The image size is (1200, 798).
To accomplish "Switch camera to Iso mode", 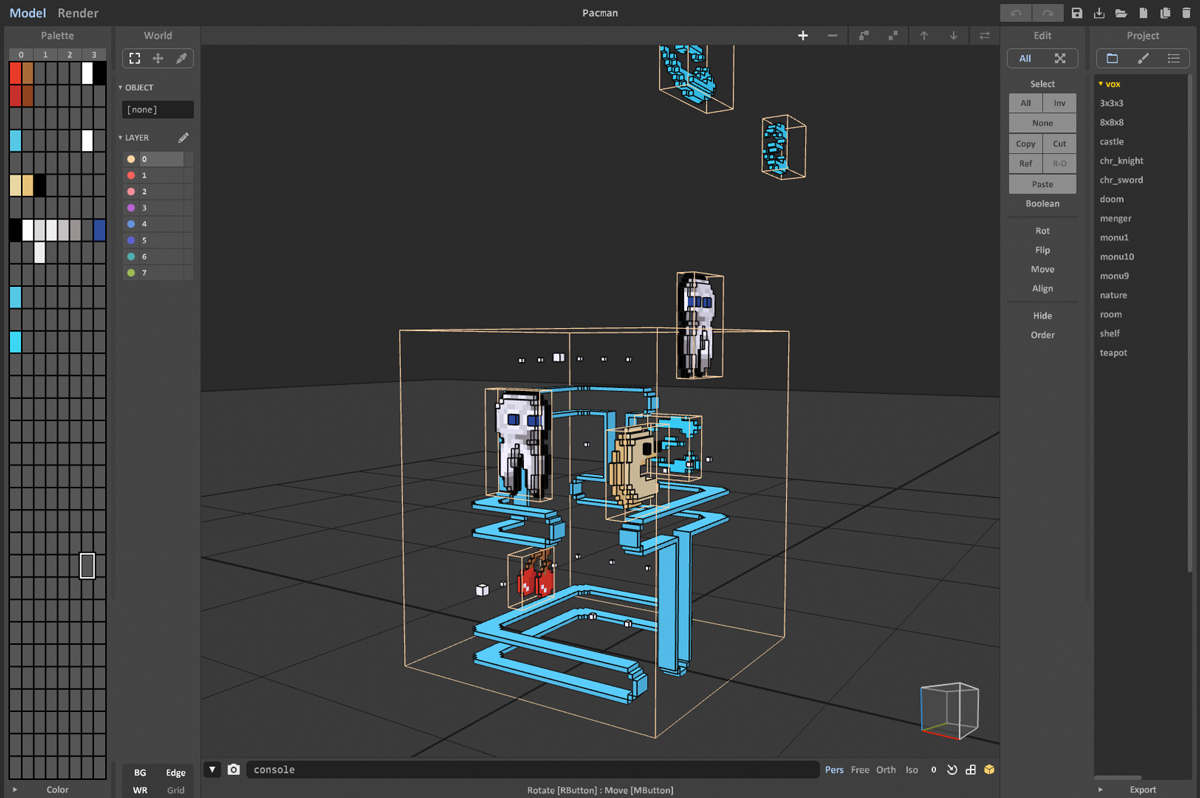I will pyautogui.click(x=912, y=770).
